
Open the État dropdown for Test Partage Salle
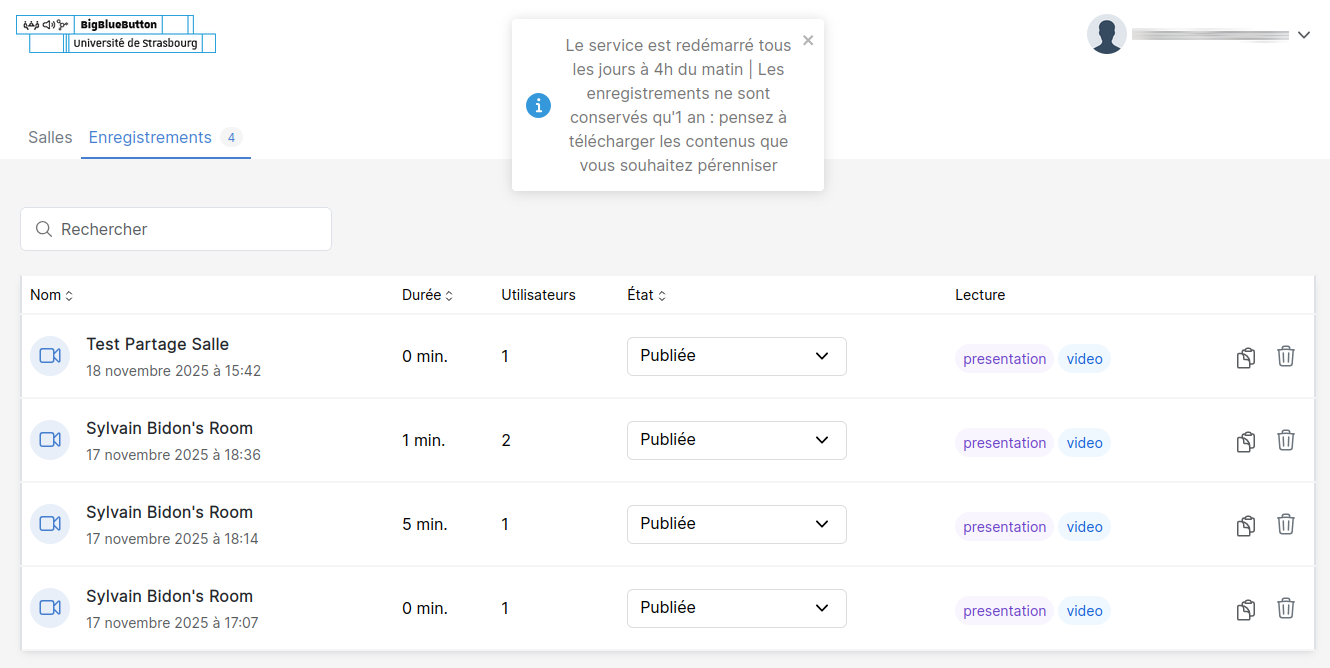coord(736,356)
